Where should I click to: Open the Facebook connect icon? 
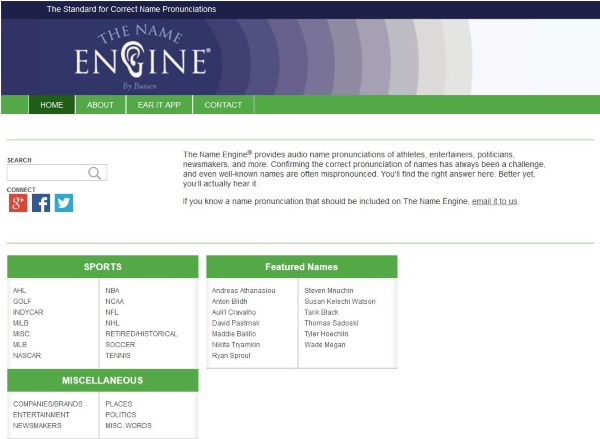coord(41,203)
